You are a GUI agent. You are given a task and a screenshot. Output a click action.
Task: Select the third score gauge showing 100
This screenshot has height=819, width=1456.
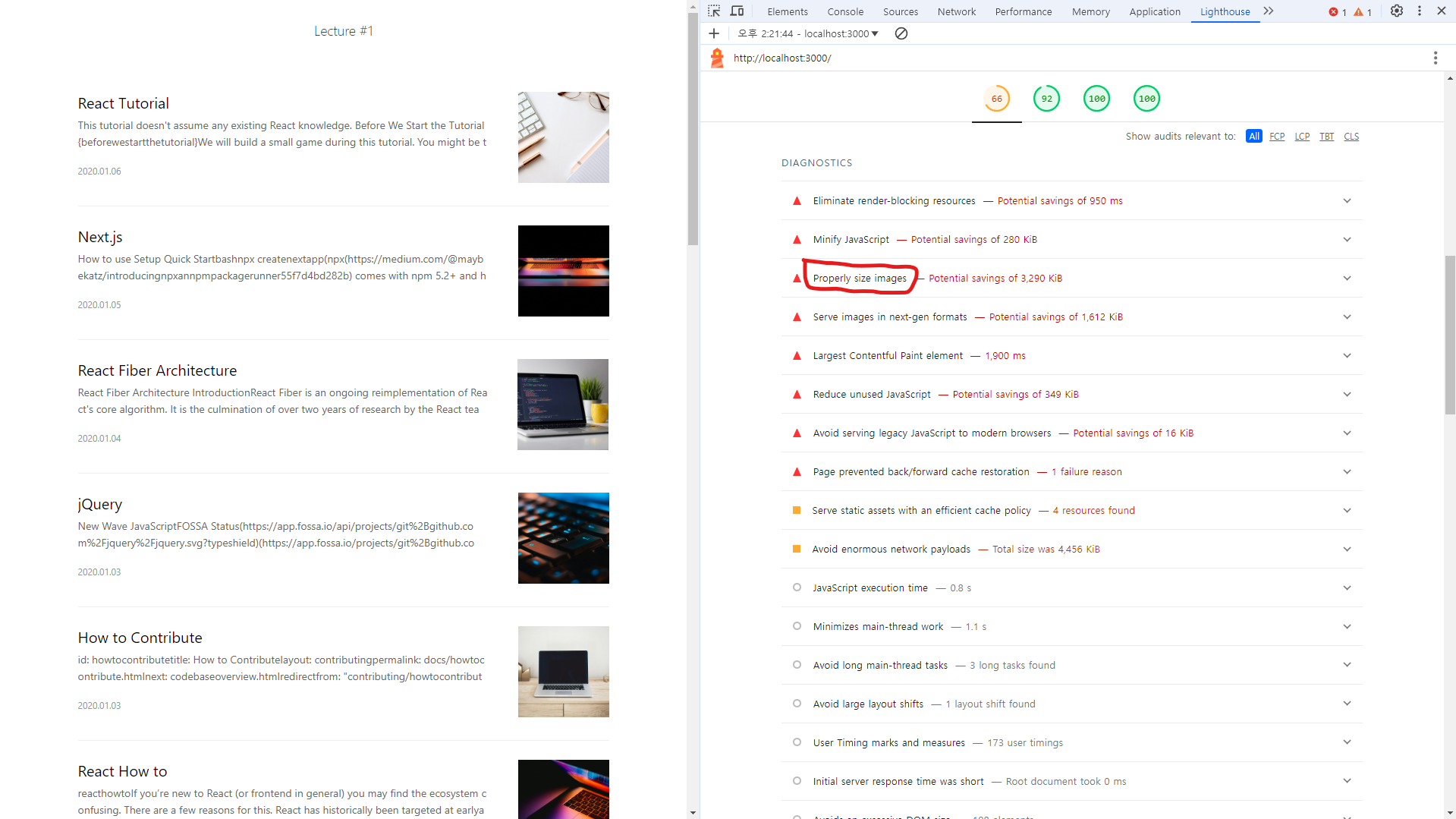coord(1097,99)
